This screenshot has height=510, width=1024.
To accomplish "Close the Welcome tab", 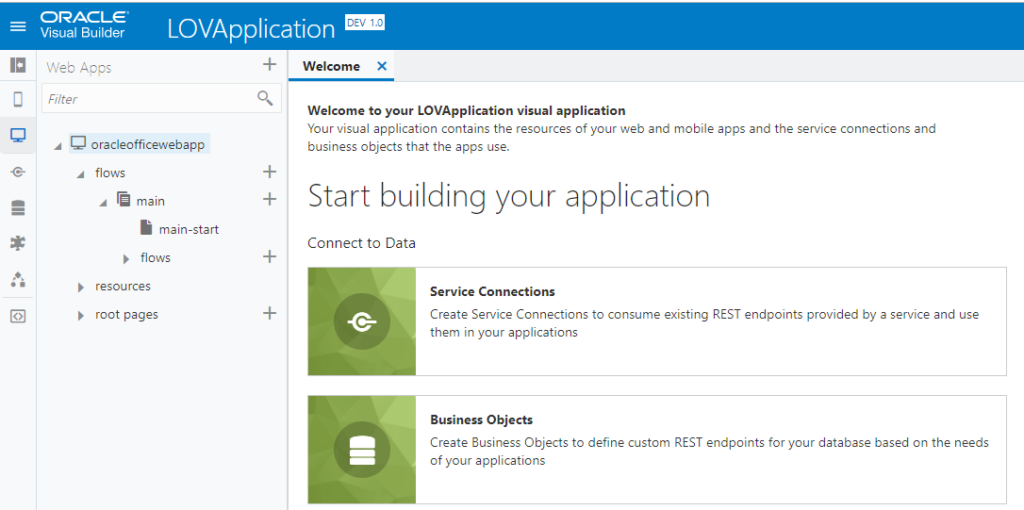I will 381,66.
